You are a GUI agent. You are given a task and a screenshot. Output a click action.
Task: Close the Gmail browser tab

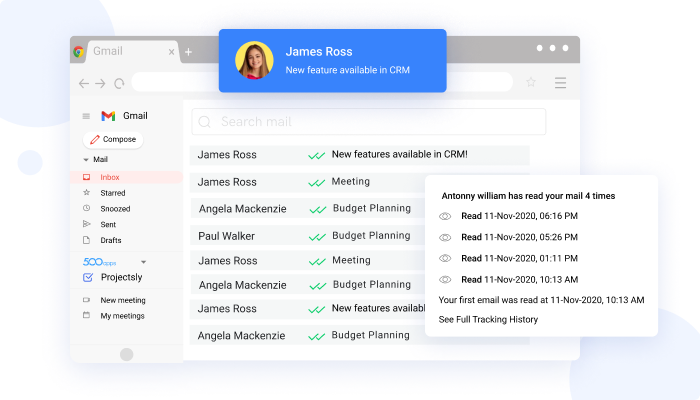click(x=171, y=52)
